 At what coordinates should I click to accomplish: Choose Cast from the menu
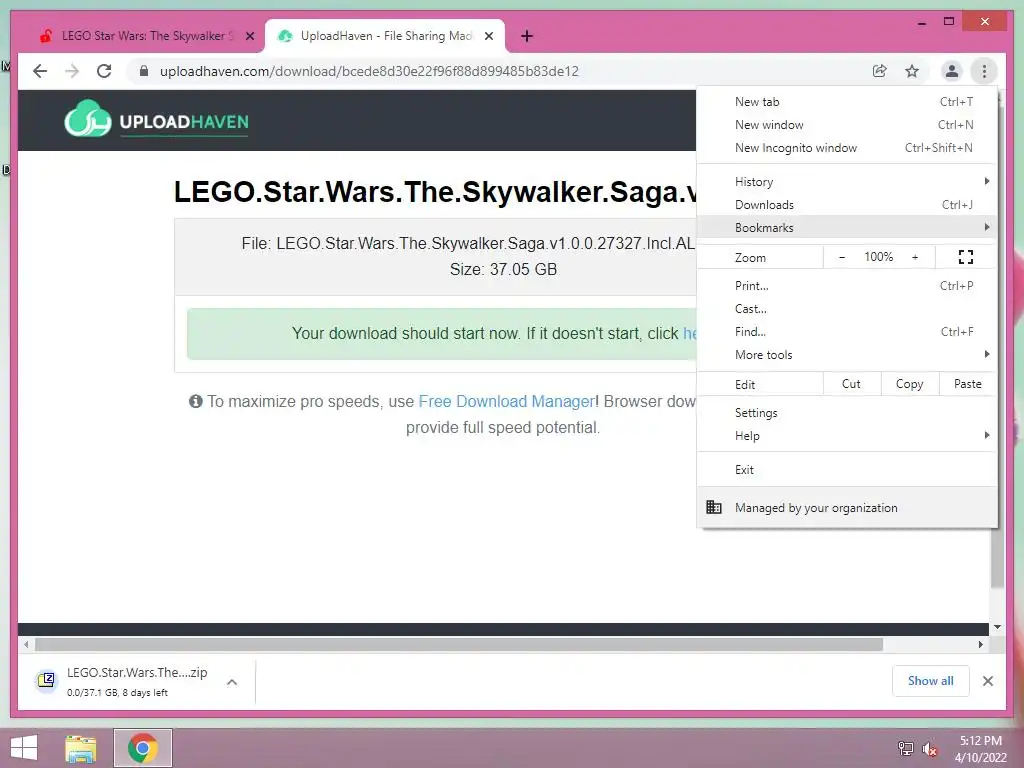(847, 309)
